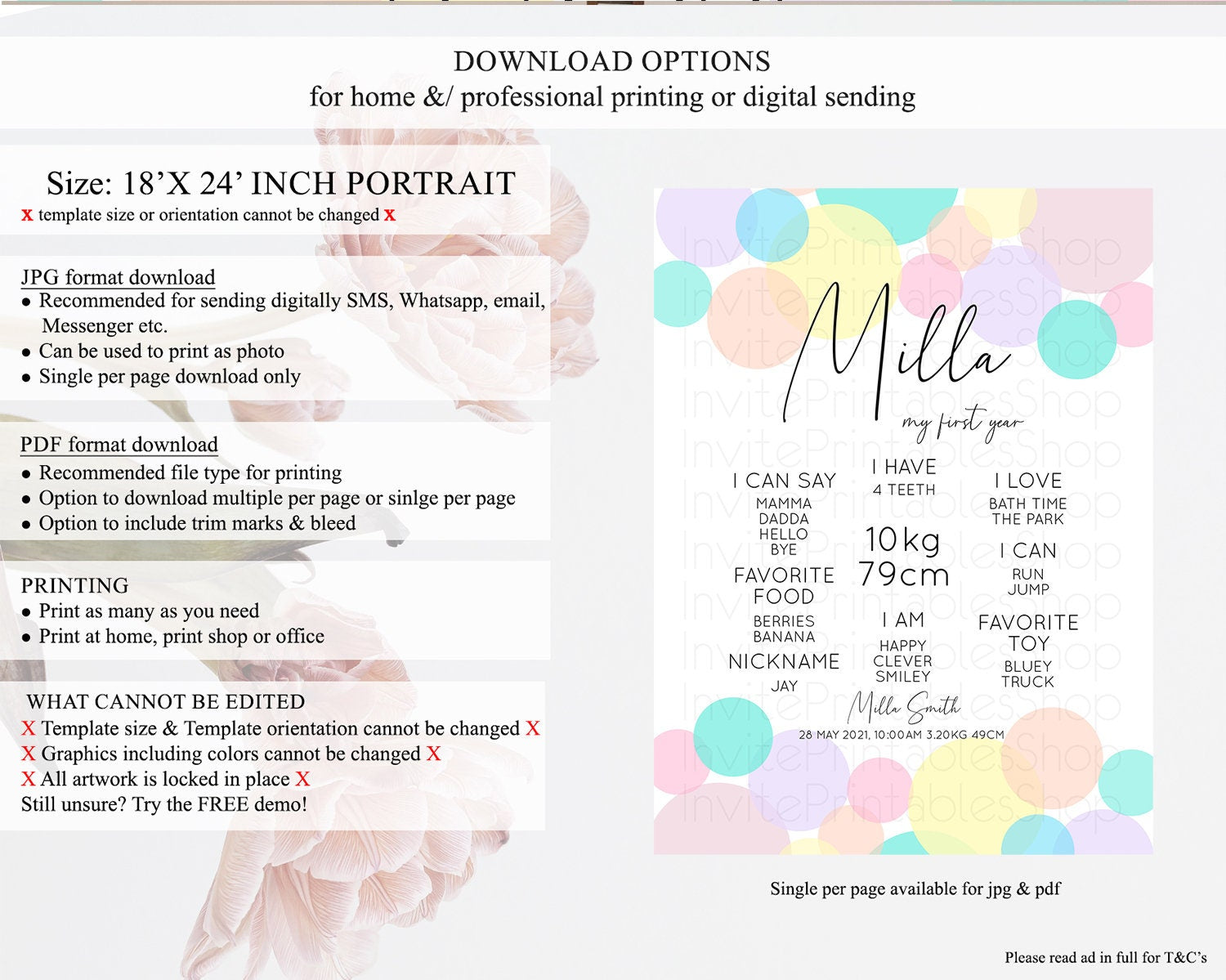Click the teal circle left of "Milla Smith" signature

732,736
